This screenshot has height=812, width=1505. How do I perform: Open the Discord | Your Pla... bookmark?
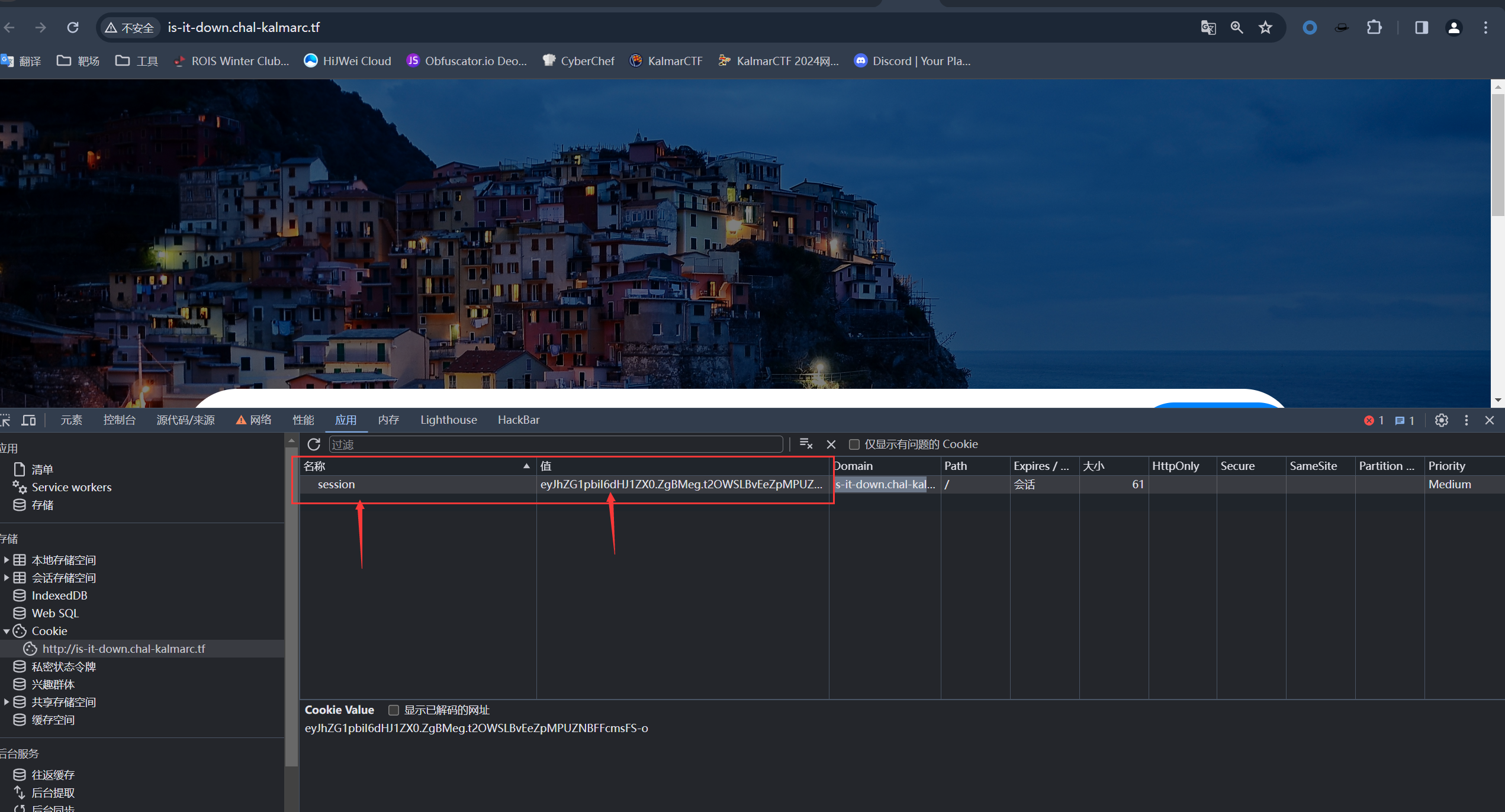pos(912,60)
